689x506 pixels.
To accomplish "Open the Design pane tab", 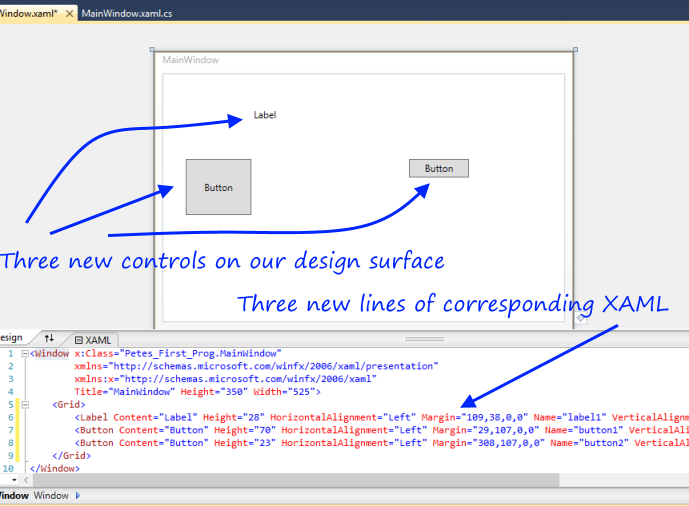I will tap(12, 339).
